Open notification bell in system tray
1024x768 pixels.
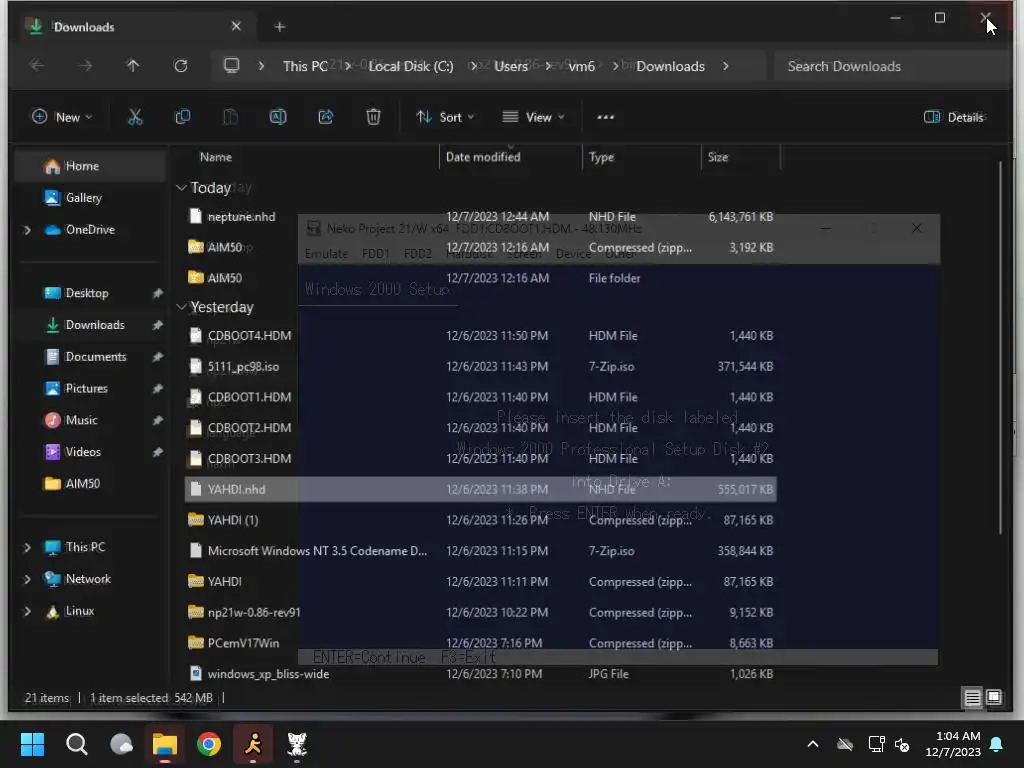coord(997,744)
